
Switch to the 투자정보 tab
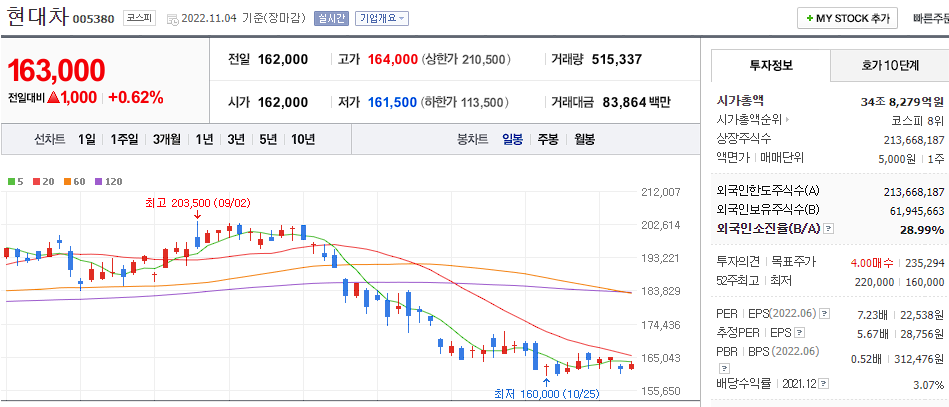[771, 65]
